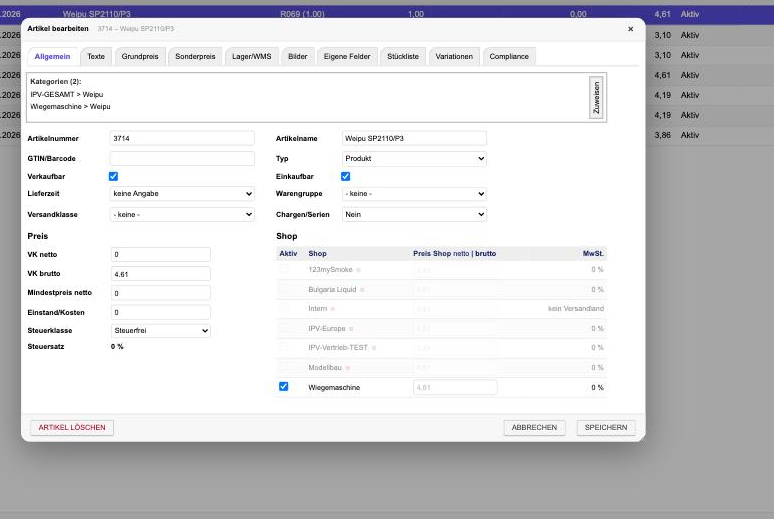Open the Lager/WMS tab
Screen dimensions: 774x519
pos(251,56)
